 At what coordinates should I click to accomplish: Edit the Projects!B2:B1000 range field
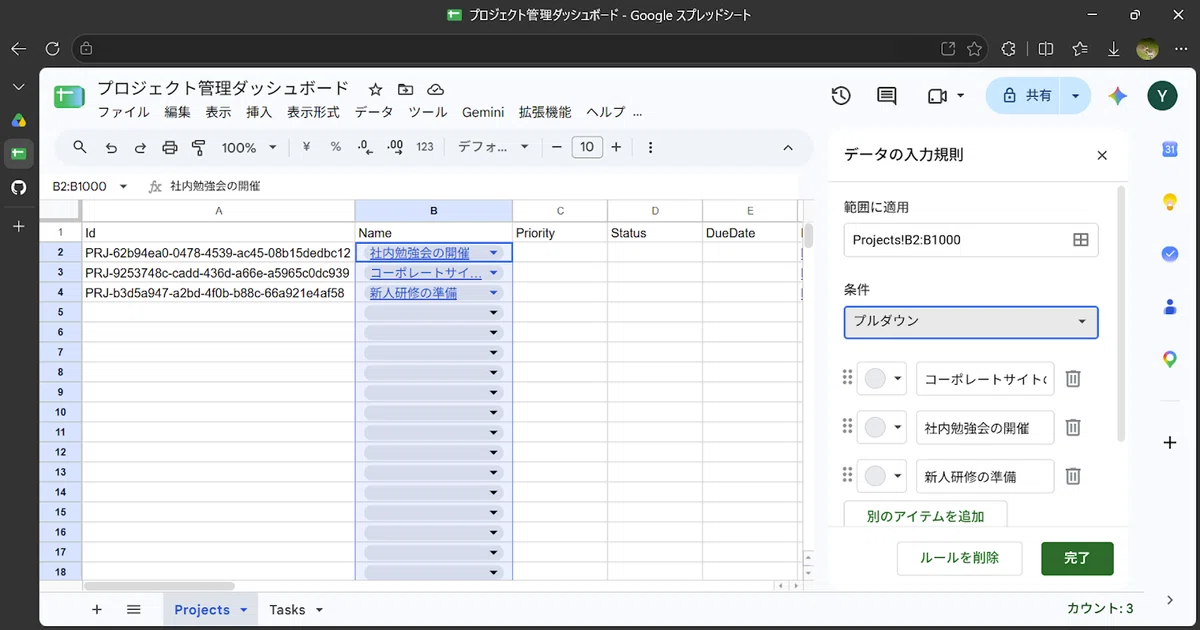(x=955, y=240)
